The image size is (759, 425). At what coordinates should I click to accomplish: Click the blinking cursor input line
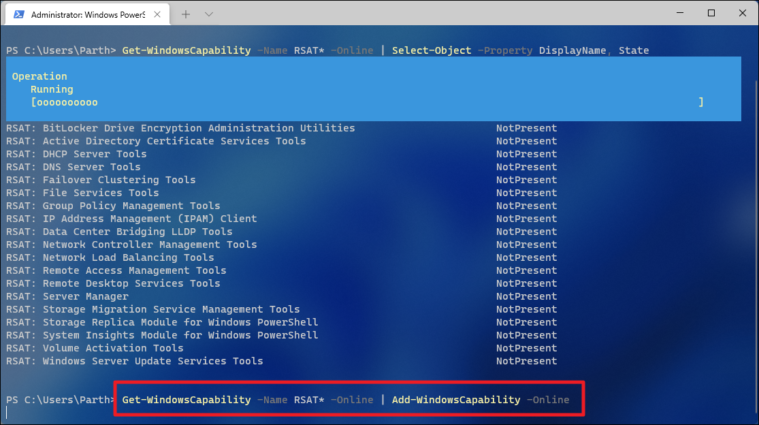[7, 412]
